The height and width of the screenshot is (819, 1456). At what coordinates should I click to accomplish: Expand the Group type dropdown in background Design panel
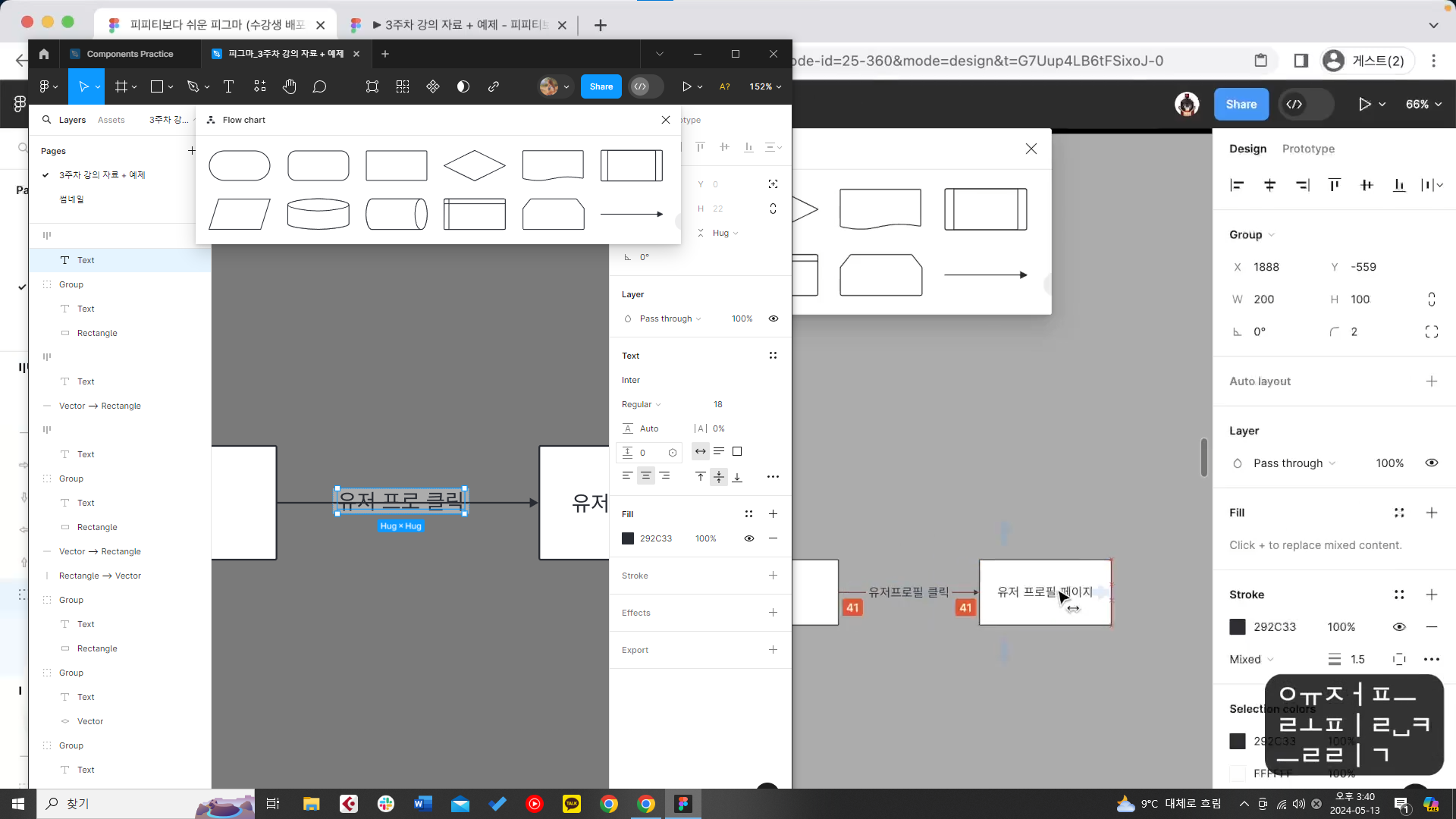(1252, 235)
